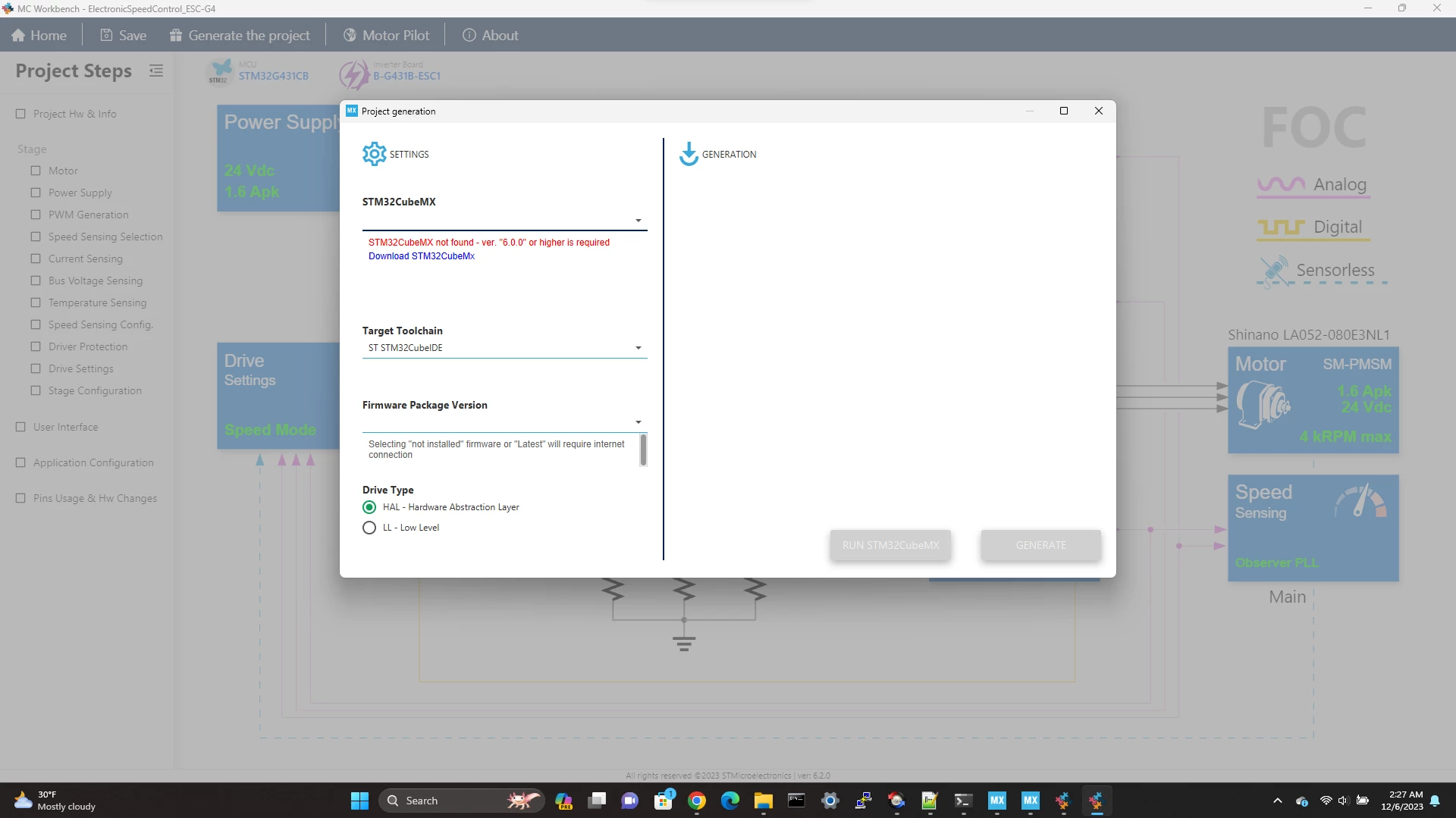Click Save in the top menu
This screenshot has width=1456, height=818.
coord(124,36)
